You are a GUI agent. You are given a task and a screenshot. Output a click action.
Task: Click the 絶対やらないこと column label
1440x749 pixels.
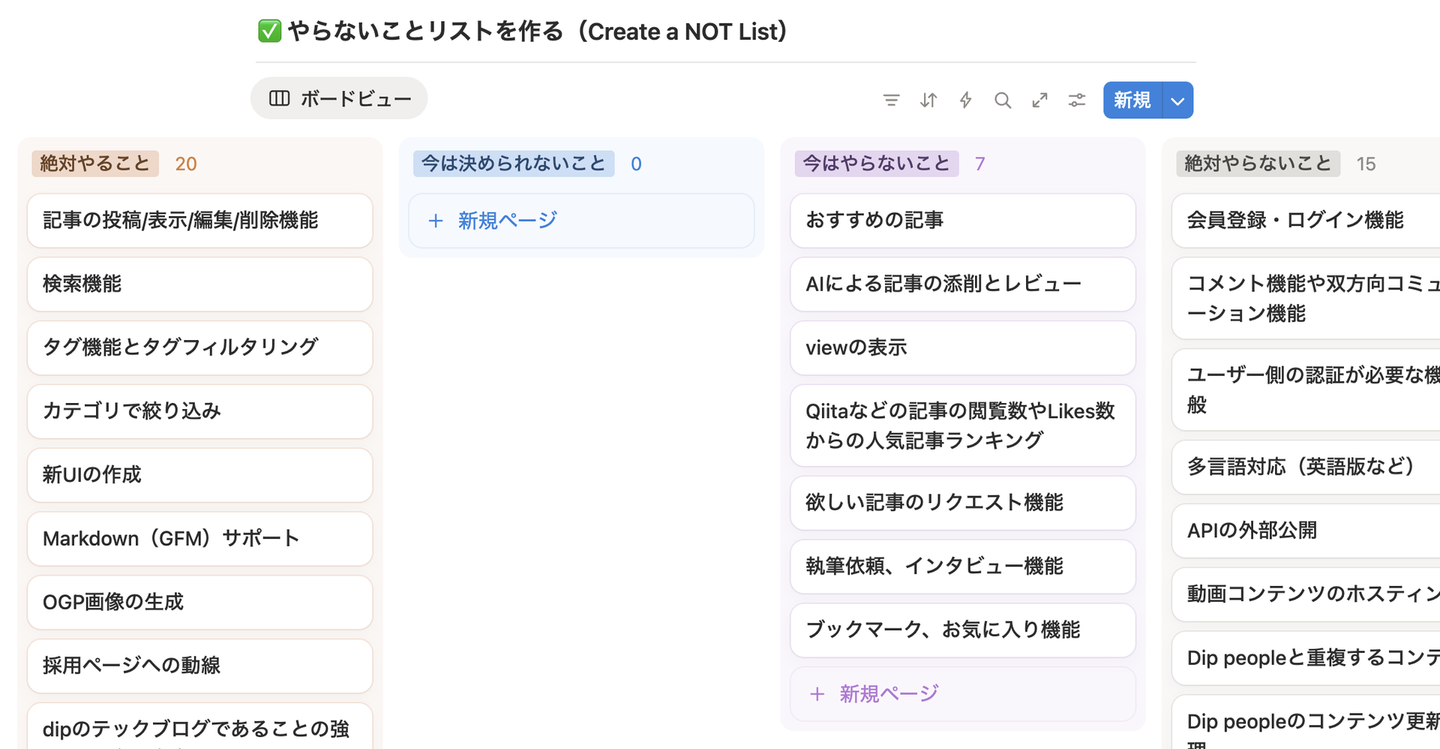coord(1258,164)
